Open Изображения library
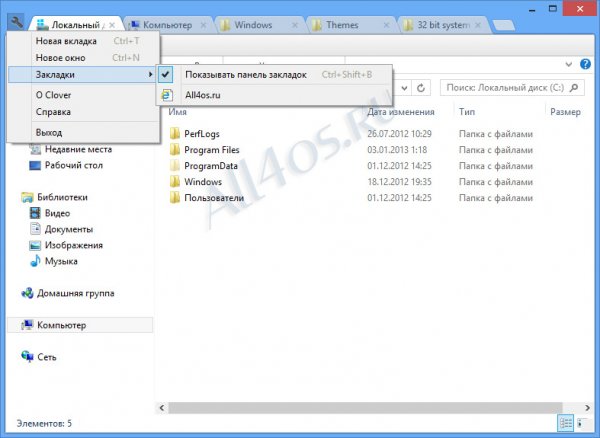The height and width of the screenshot is (438, 600). [x=73, y=245]
